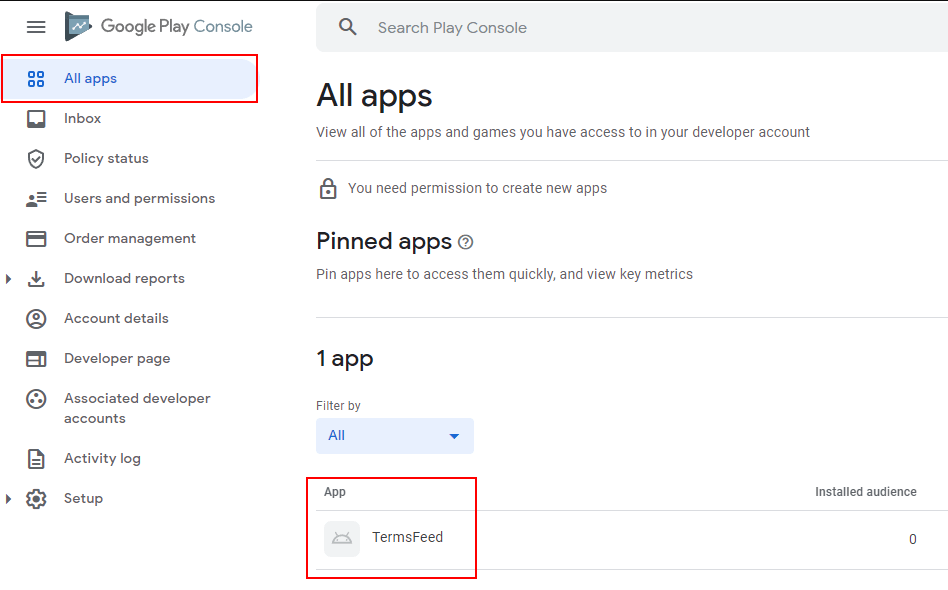Open the Filter by All dropdown
The image size is (948, 590).
pyautogui.click(x=395, y=436)
